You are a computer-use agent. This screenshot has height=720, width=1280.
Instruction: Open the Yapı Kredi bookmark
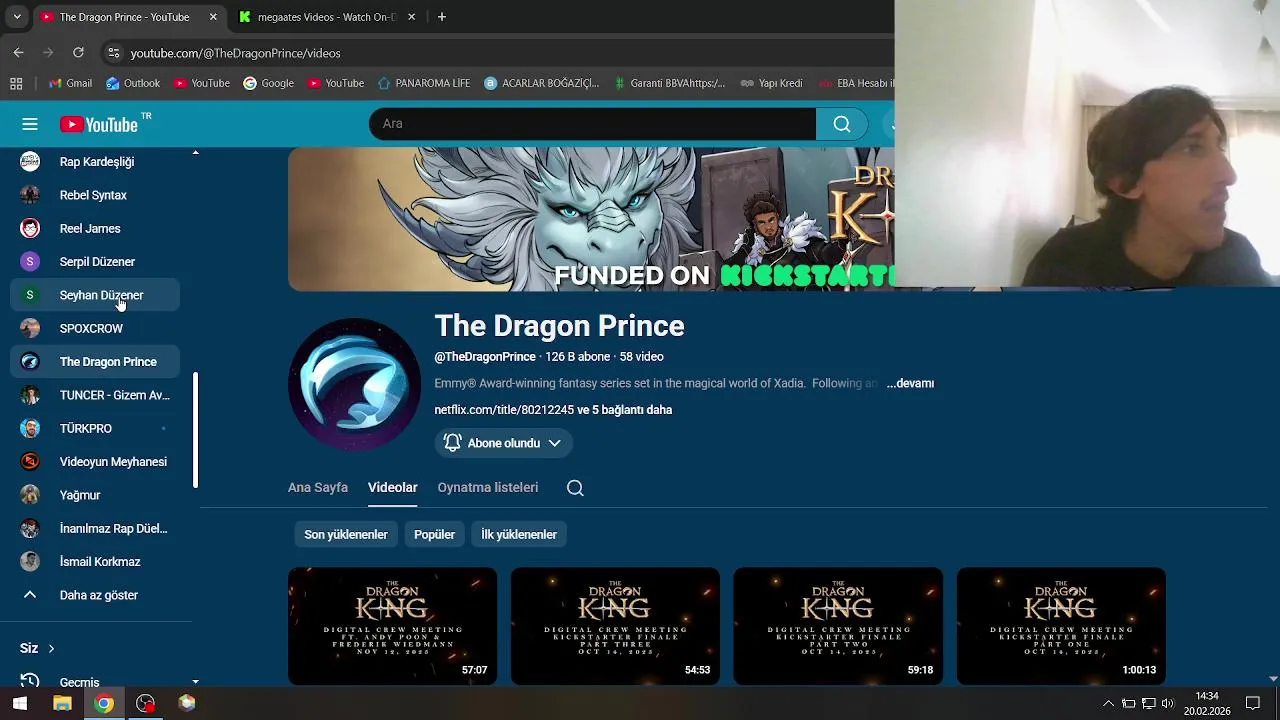pos(771,83)
